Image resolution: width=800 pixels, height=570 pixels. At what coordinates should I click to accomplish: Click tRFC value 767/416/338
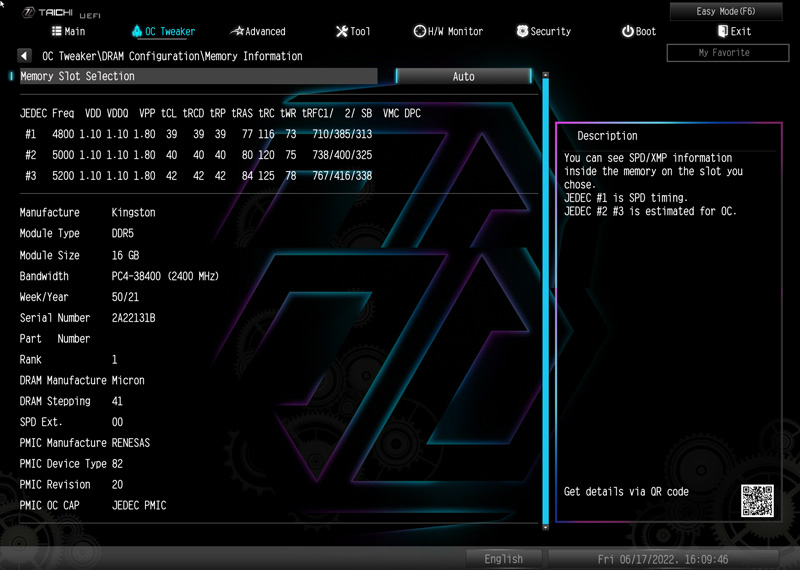[342, 176]
